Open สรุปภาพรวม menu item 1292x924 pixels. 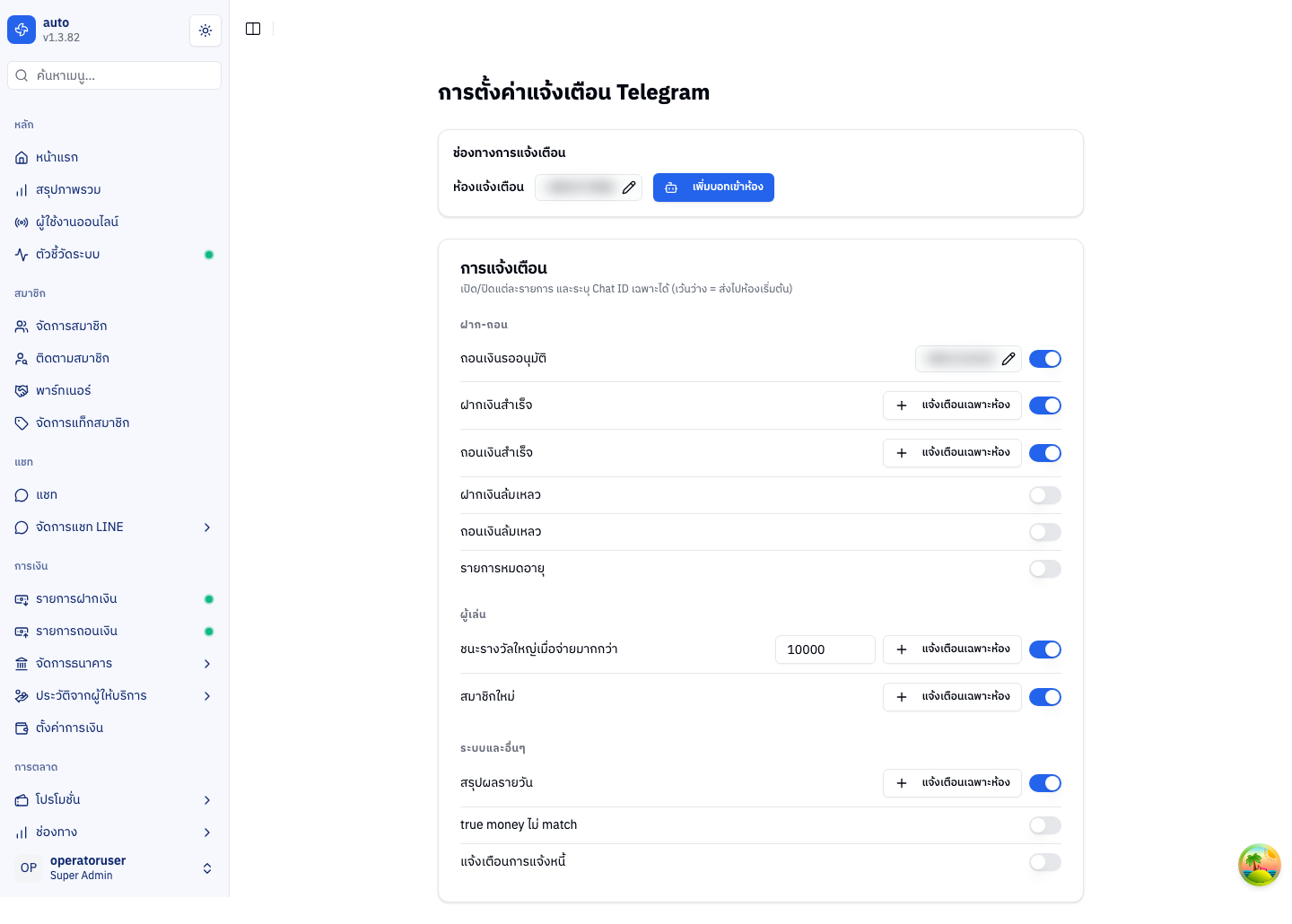coord(114,190)
